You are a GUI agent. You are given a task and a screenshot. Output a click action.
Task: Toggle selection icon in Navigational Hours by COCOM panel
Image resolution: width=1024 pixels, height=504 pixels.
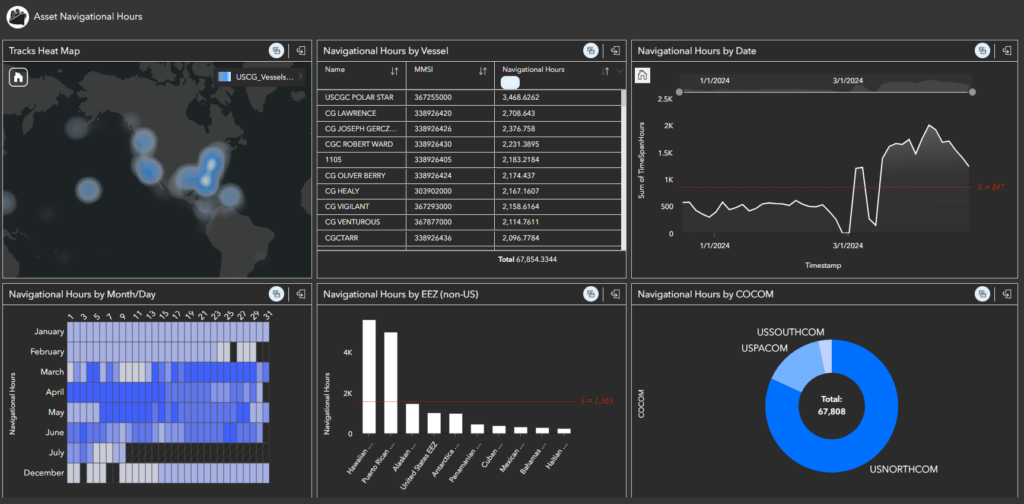(x=982, y=294)
